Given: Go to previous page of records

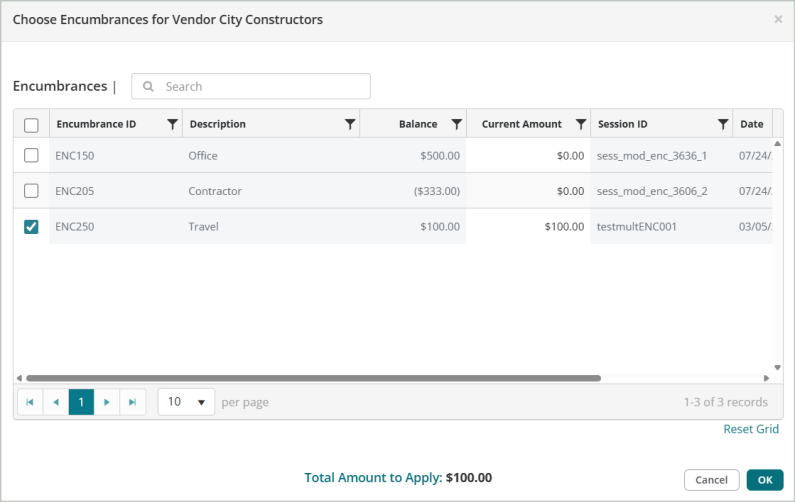Looking at the screenshot, I should [x=56, y=402].
